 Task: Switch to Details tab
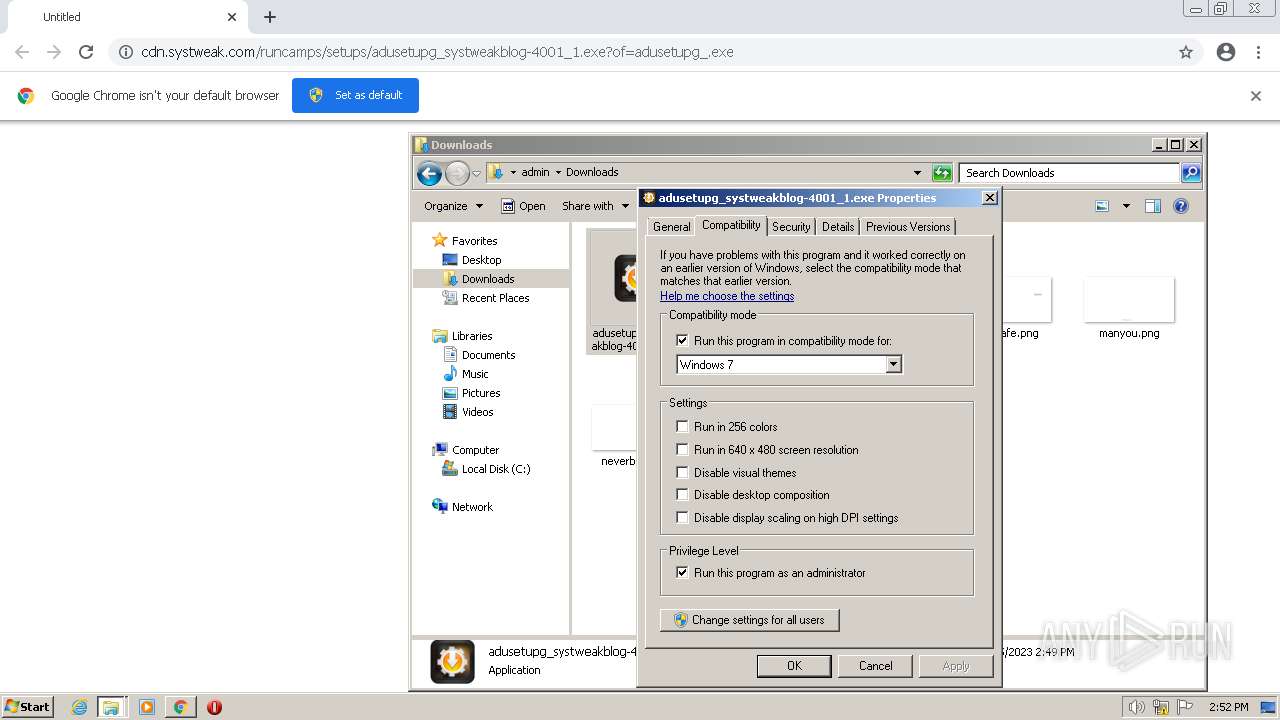(838, 227)
